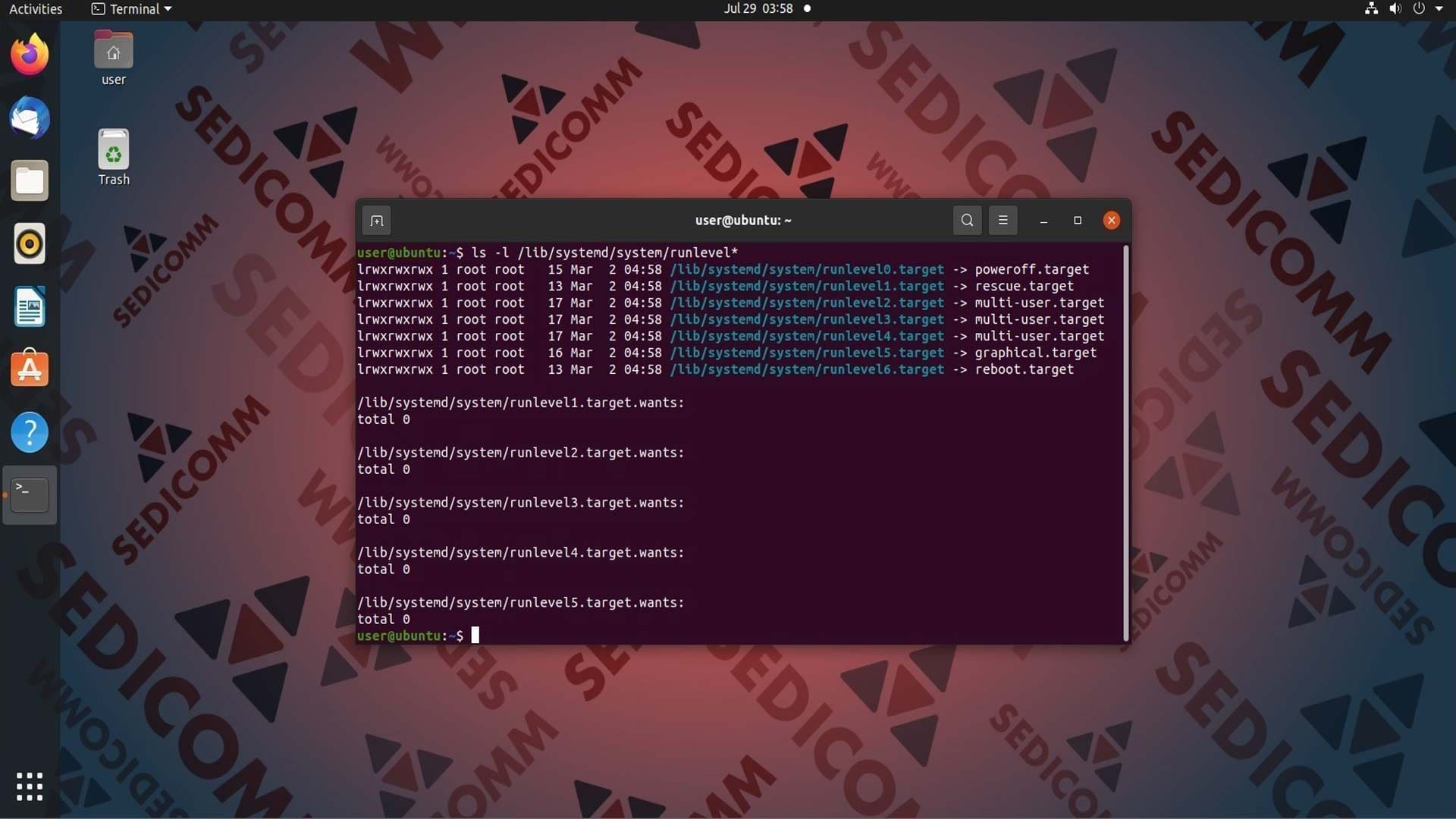Screen dimensions: 1456x819
Task: Select the Terminal icon in the dock
Action: (30, 494)
